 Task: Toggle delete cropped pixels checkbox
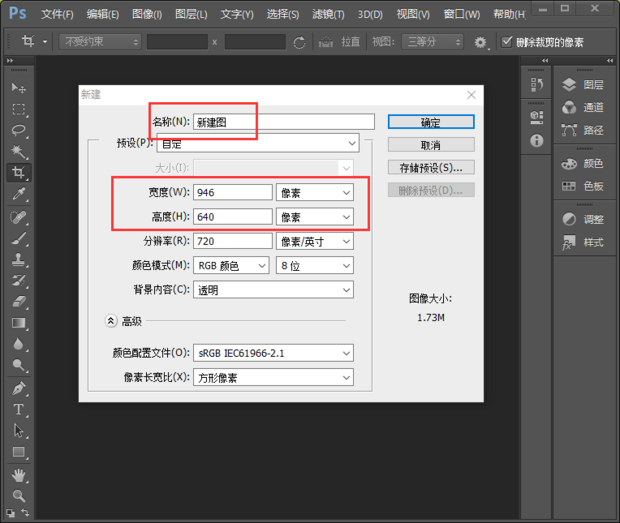[x=506, y=42]
